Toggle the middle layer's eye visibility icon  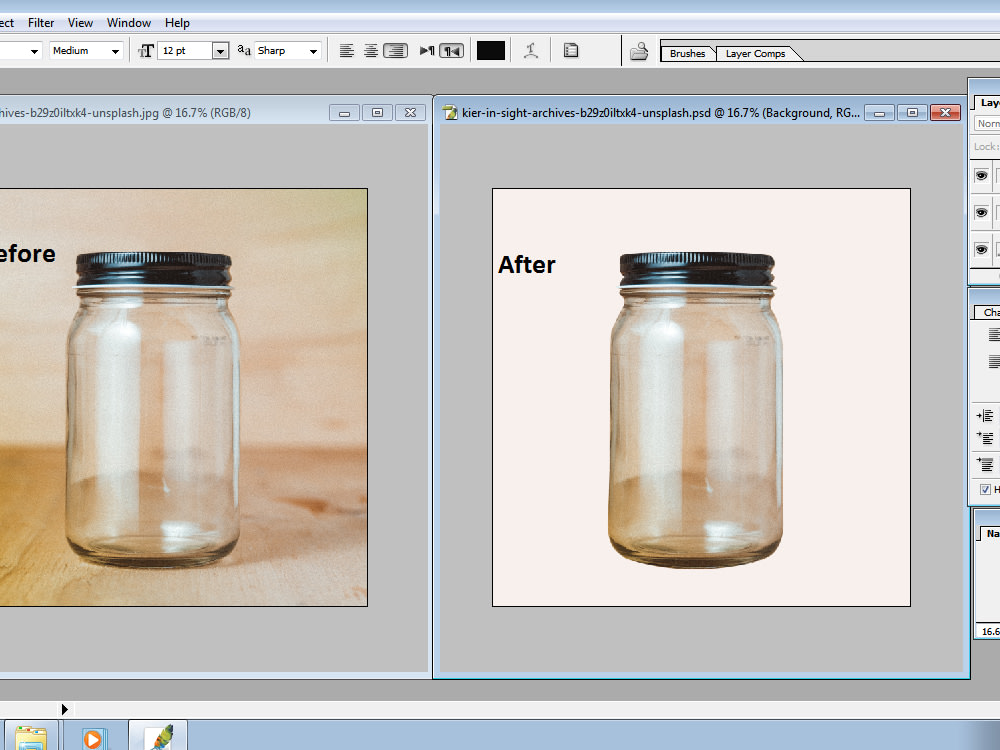point(982,212)
